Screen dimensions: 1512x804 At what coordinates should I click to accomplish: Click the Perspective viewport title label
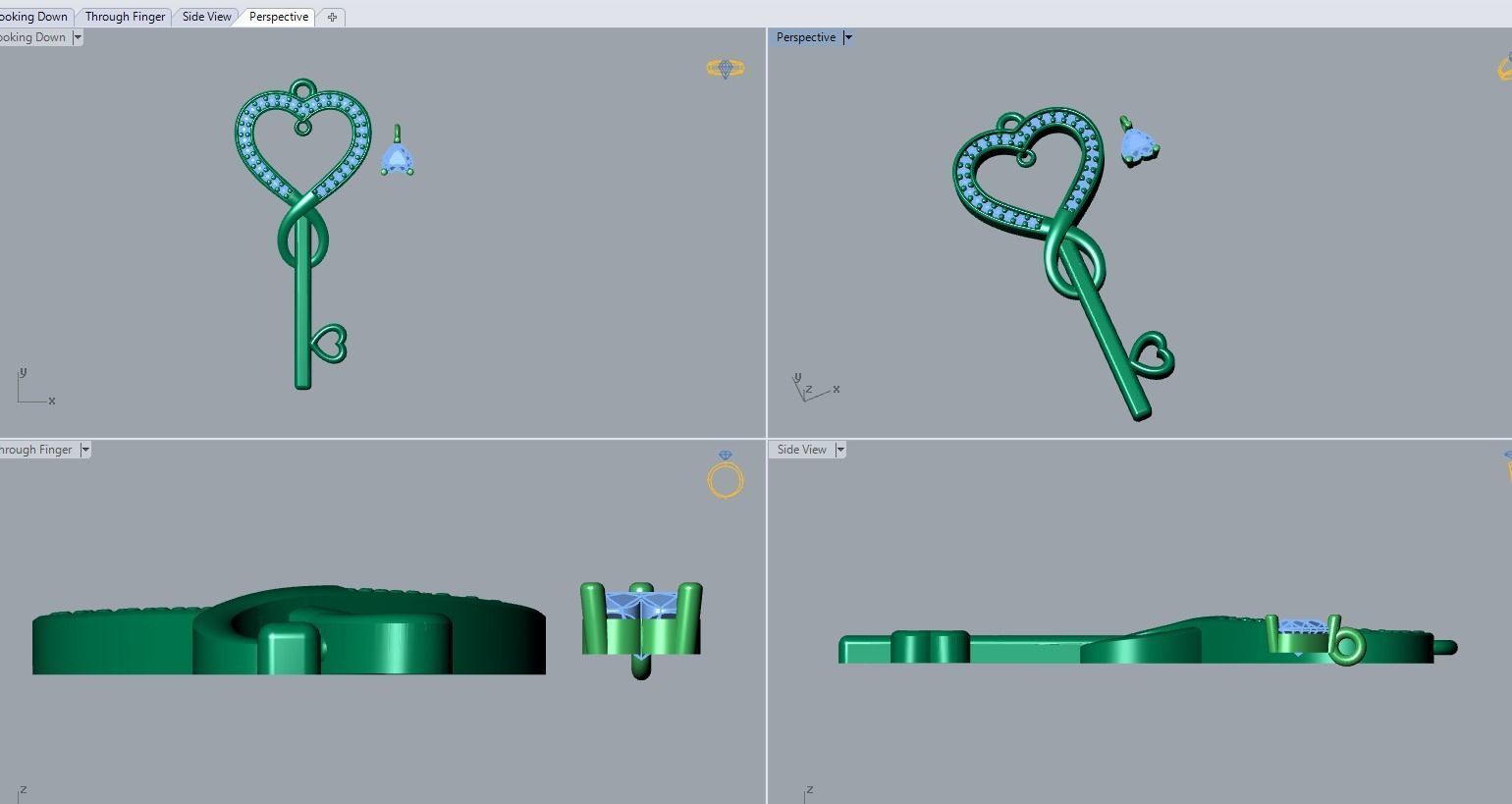coord(806,37)
